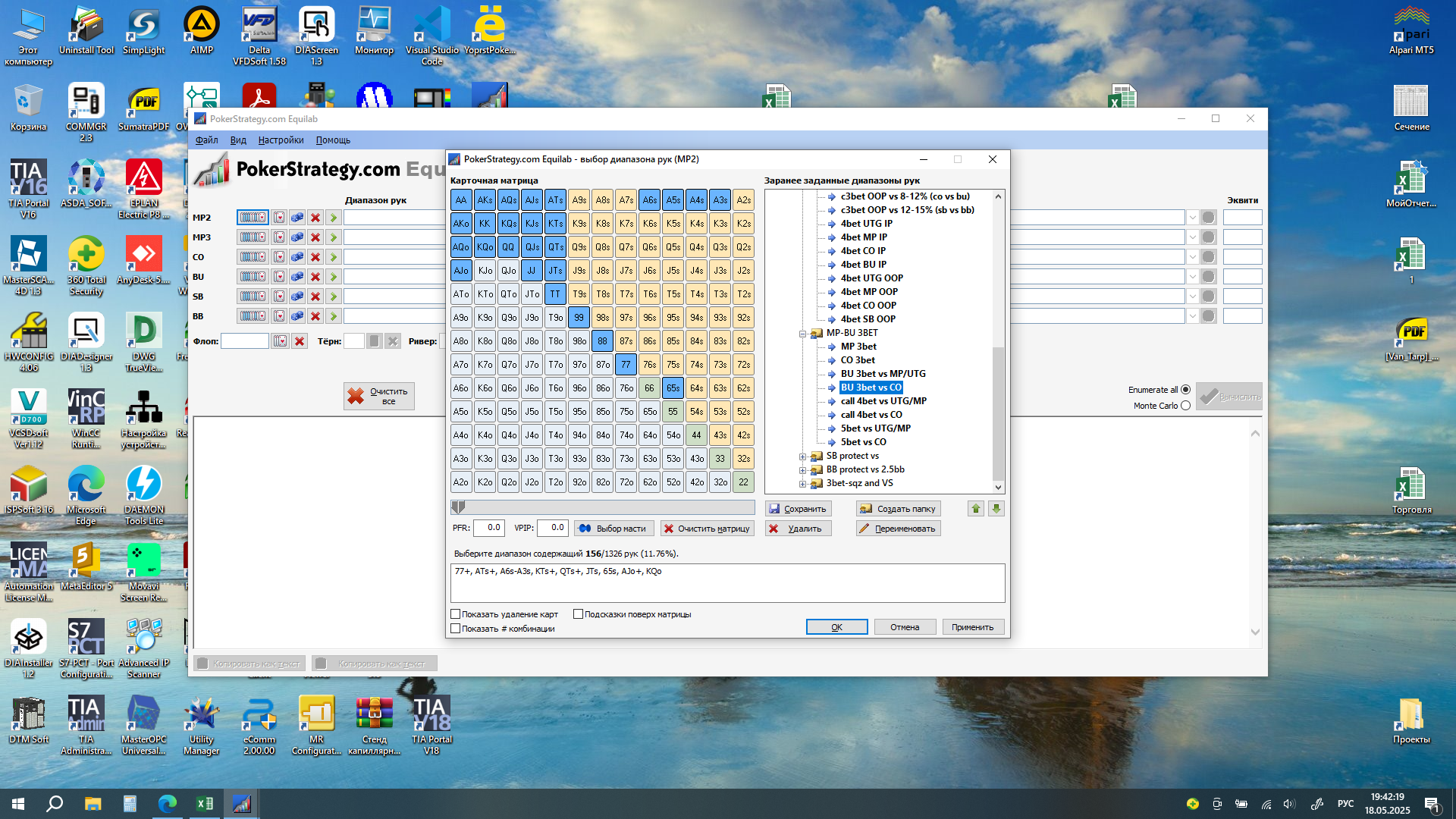Open the Помощь menu
1456x819 pixels.
(333, 140)
